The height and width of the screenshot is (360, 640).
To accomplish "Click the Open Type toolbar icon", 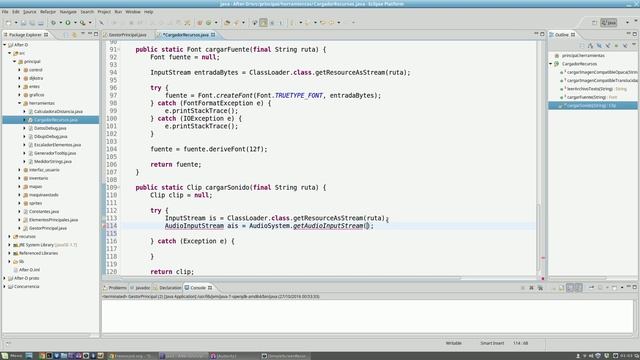I will 227,23.
